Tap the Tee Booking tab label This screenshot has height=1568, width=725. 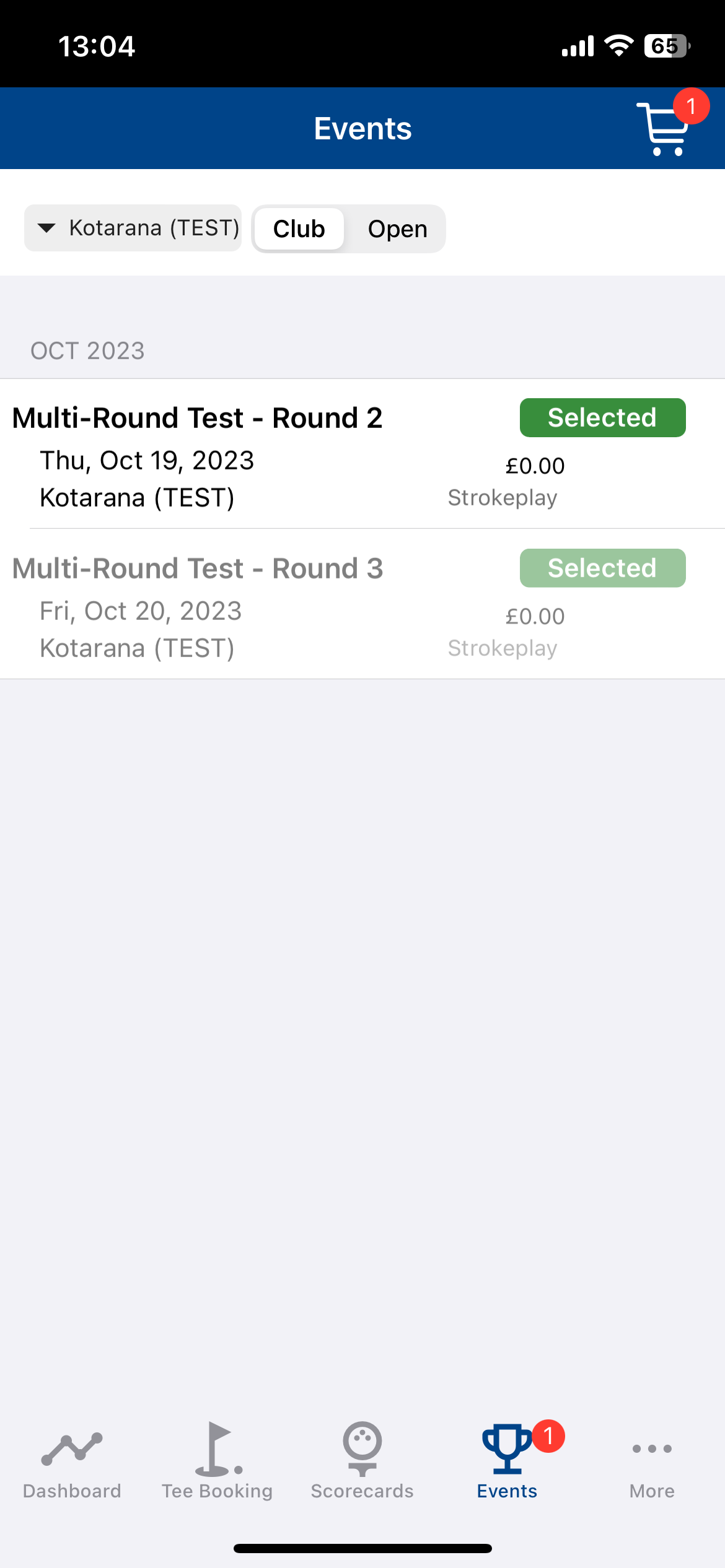(217, 1491)
